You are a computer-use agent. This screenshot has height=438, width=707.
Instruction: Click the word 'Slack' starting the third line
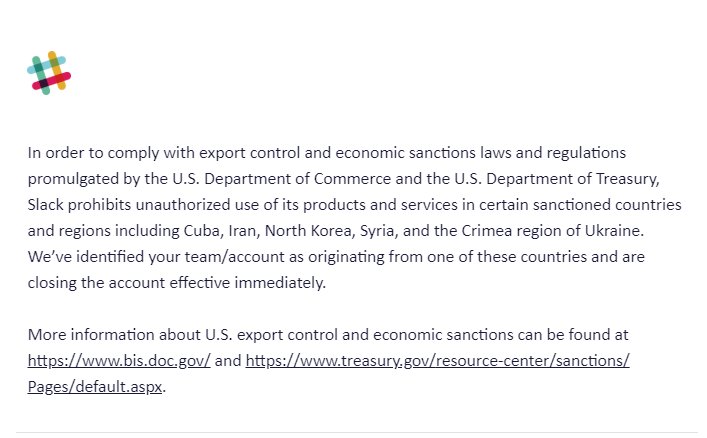47,204
